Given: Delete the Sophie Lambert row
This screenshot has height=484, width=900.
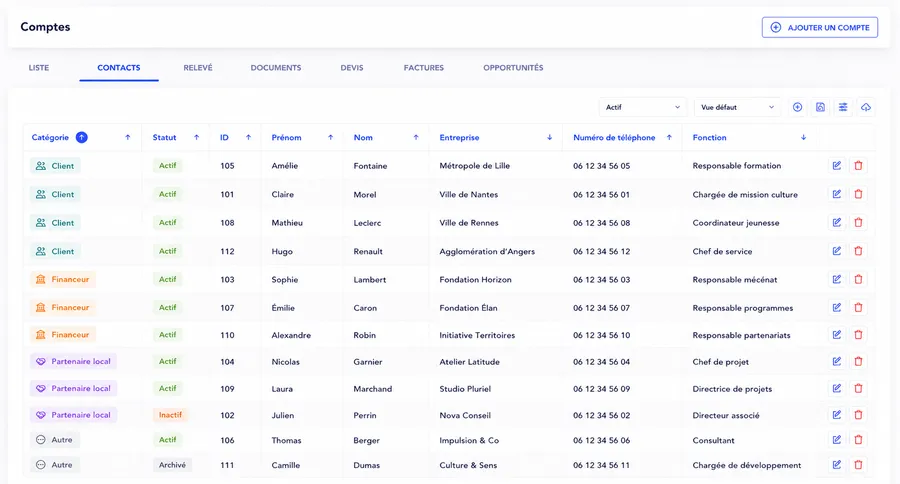Looking at the screenshot, I should pos(858,279).
